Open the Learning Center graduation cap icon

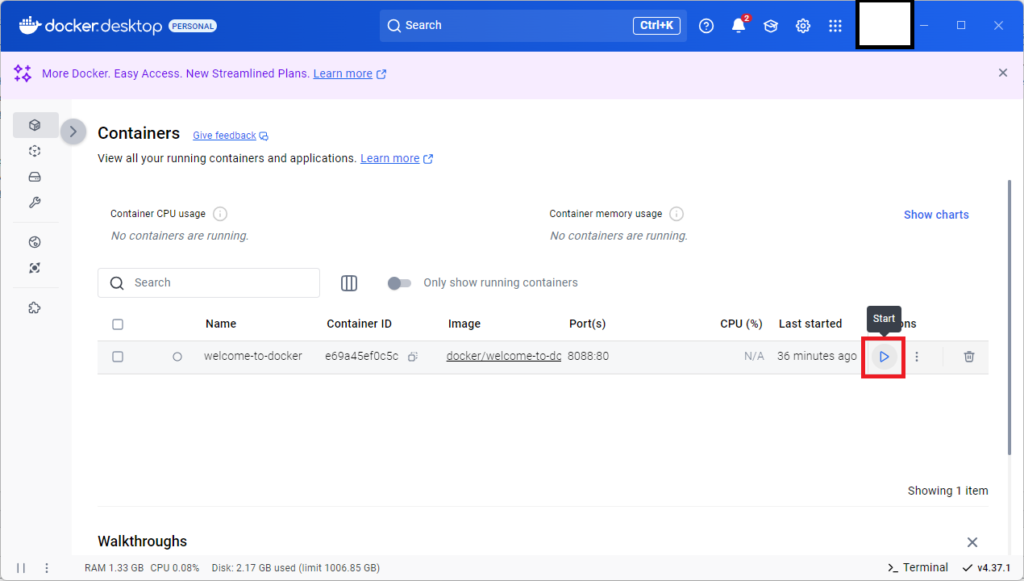pyautogui.click(x=771, y=25)
